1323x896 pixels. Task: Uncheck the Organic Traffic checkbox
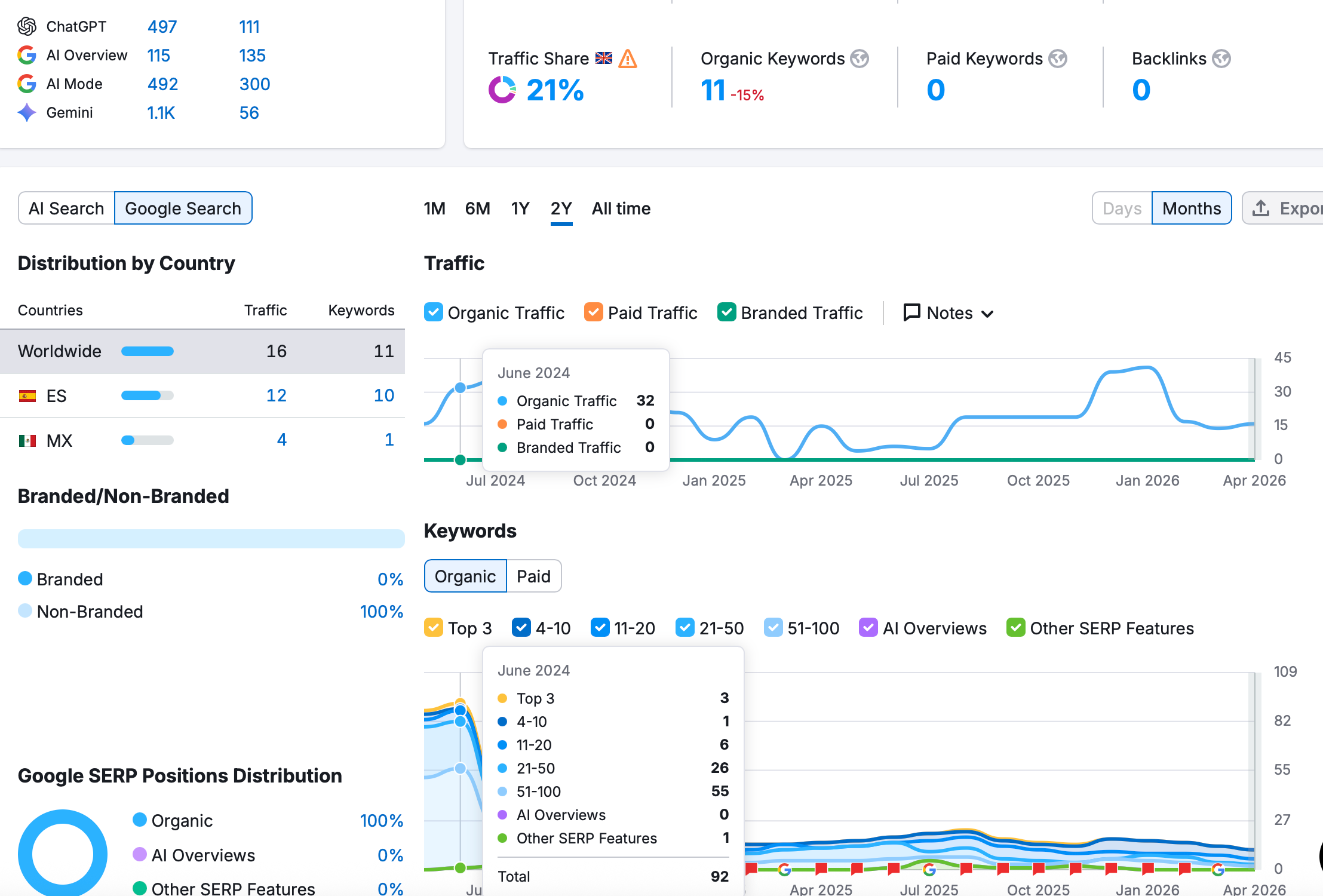434,312
